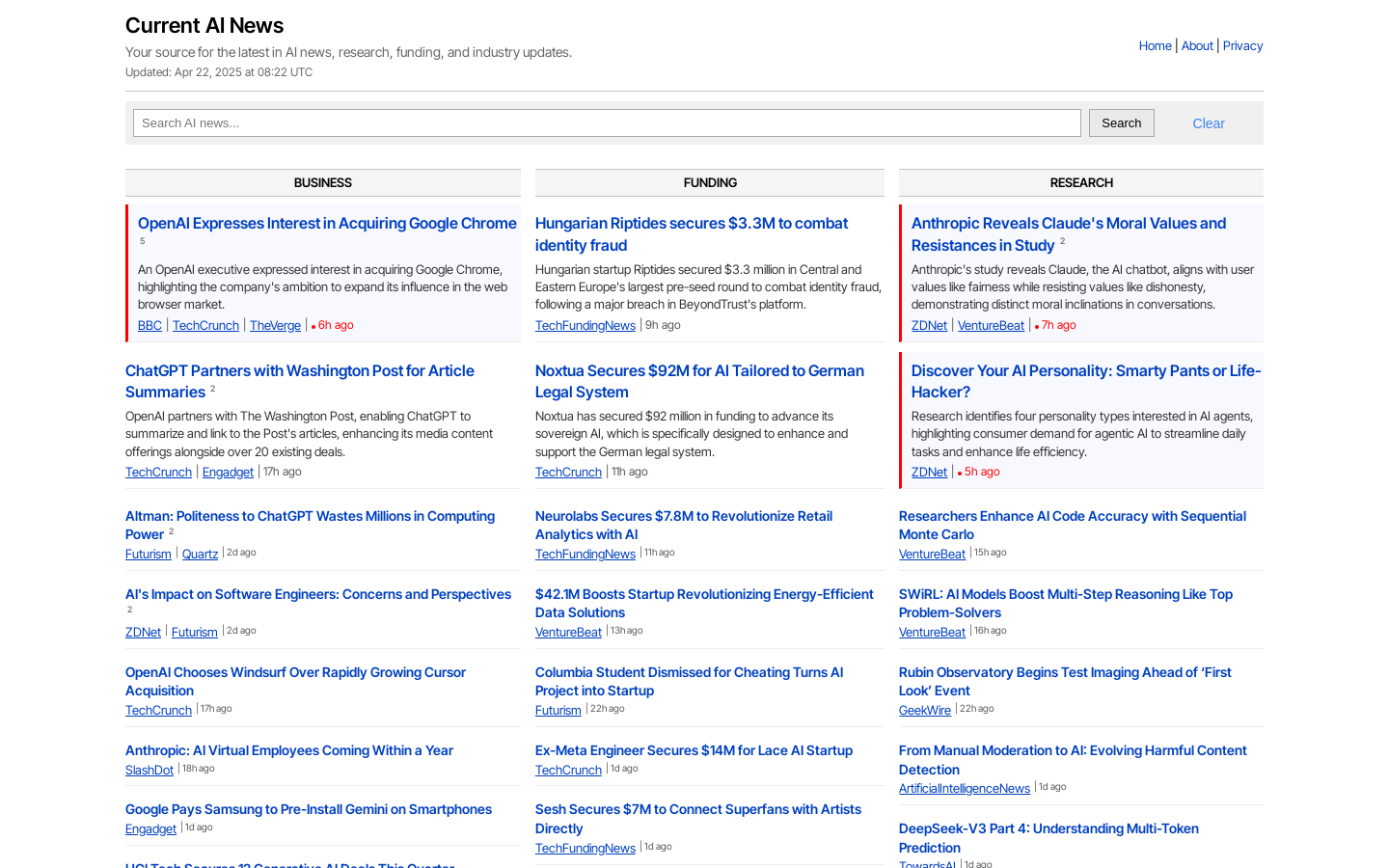Open Anthropic Claude's Moral Values headline
Viewport: 1389px width, 868px height.
click(x=1069, y=234)
